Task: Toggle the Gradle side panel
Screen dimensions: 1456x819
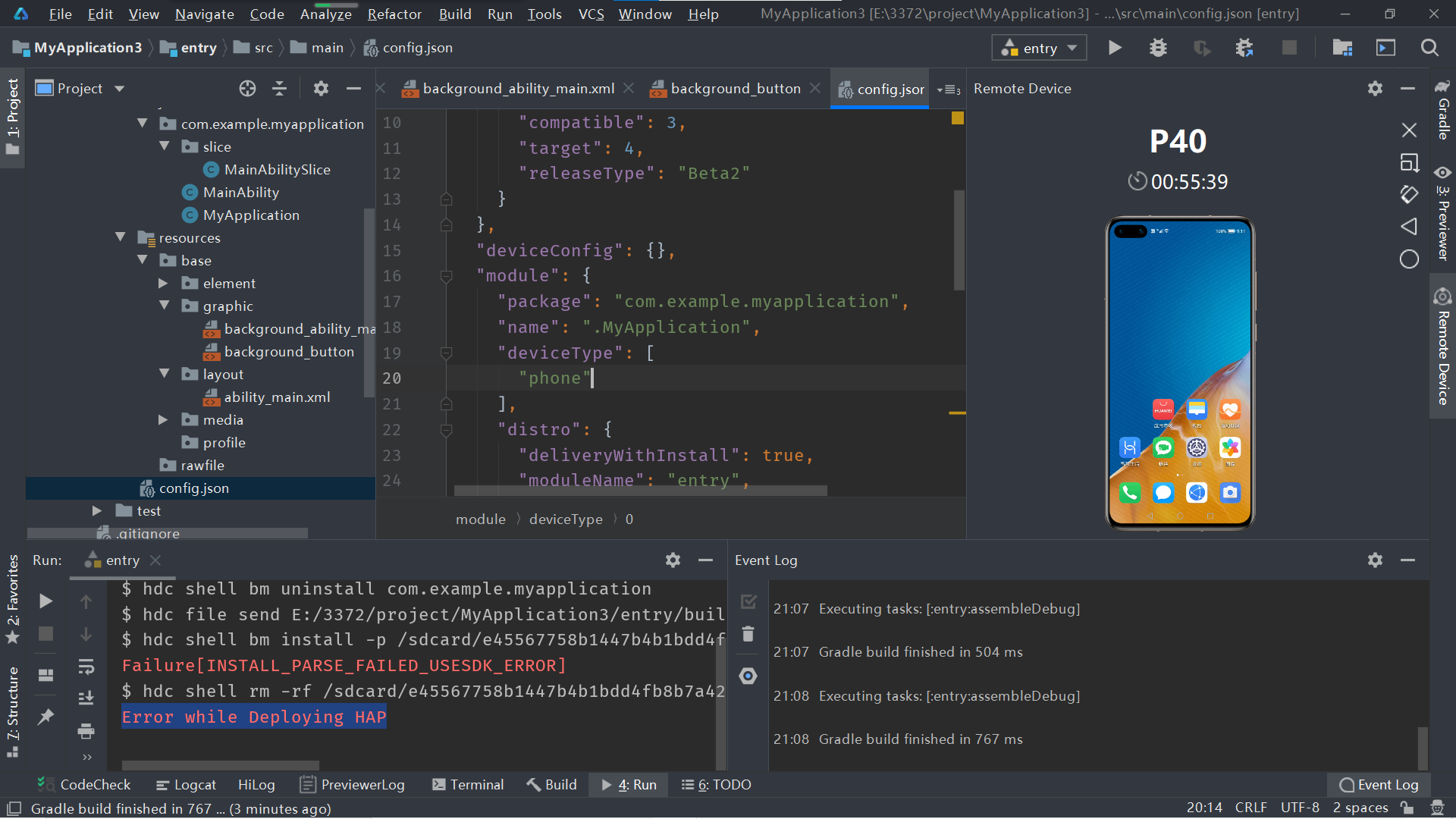Action: 1443,109
